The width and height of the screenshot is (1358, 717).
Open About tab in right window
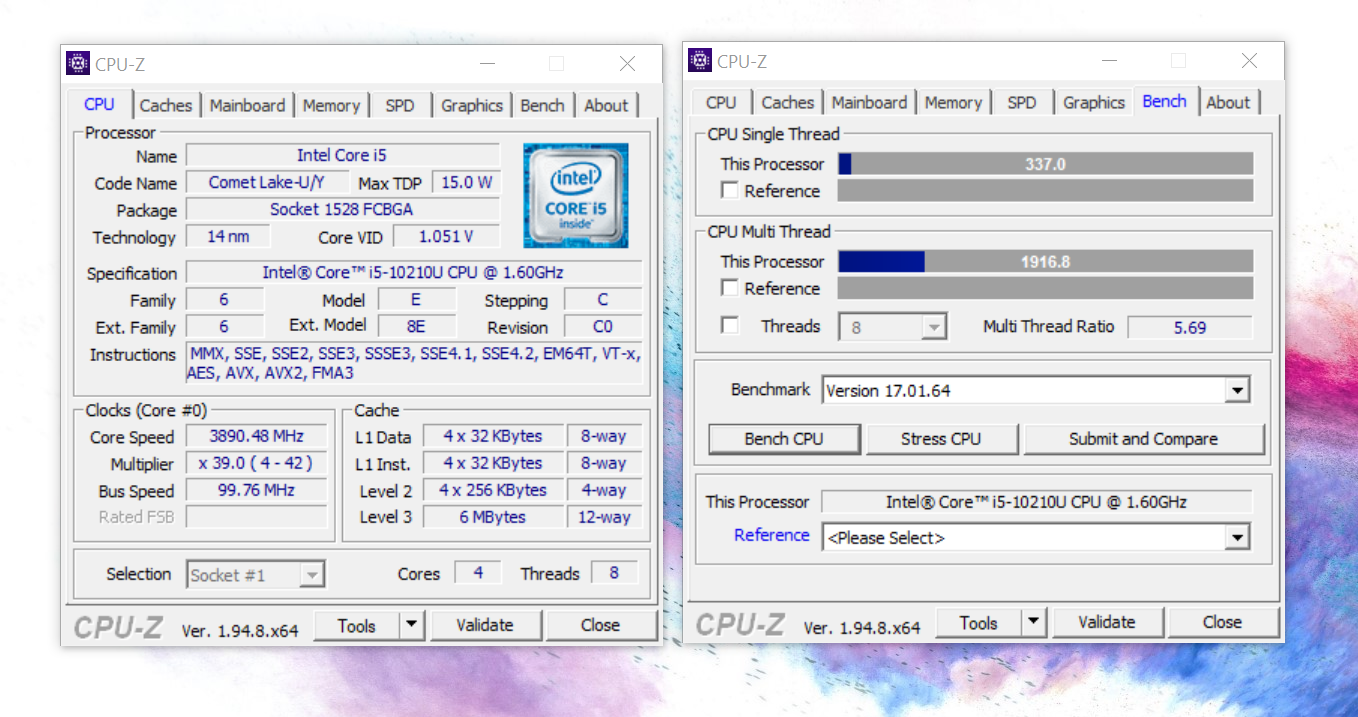[1228, 103]
